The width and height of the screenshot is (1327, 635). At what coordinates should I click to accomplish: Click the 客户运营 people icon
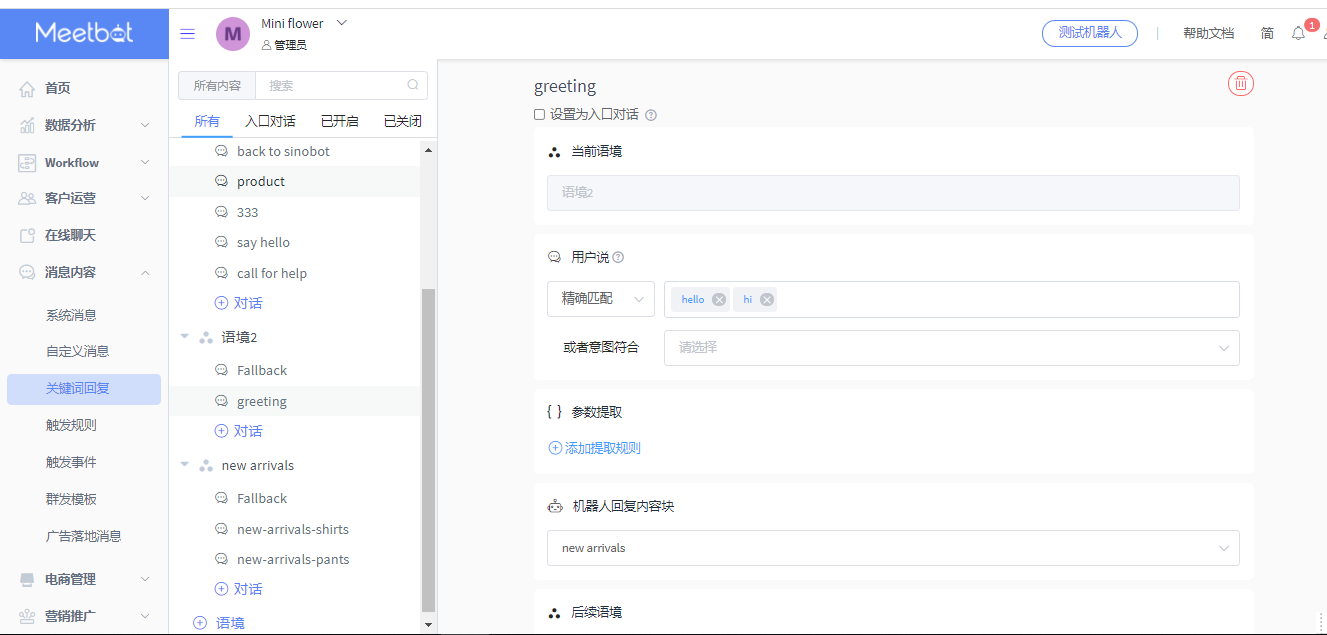tap(27, 198)
